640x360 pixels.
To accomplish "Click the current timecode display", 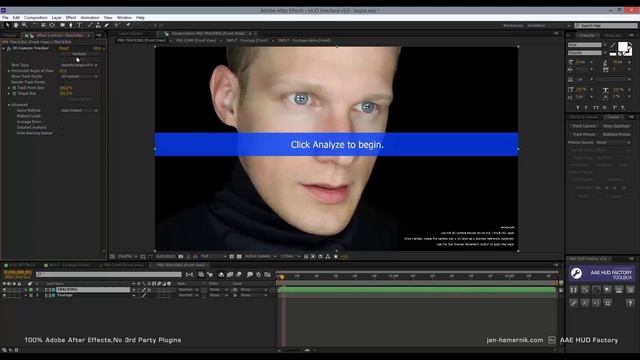I will pos(18,272).
